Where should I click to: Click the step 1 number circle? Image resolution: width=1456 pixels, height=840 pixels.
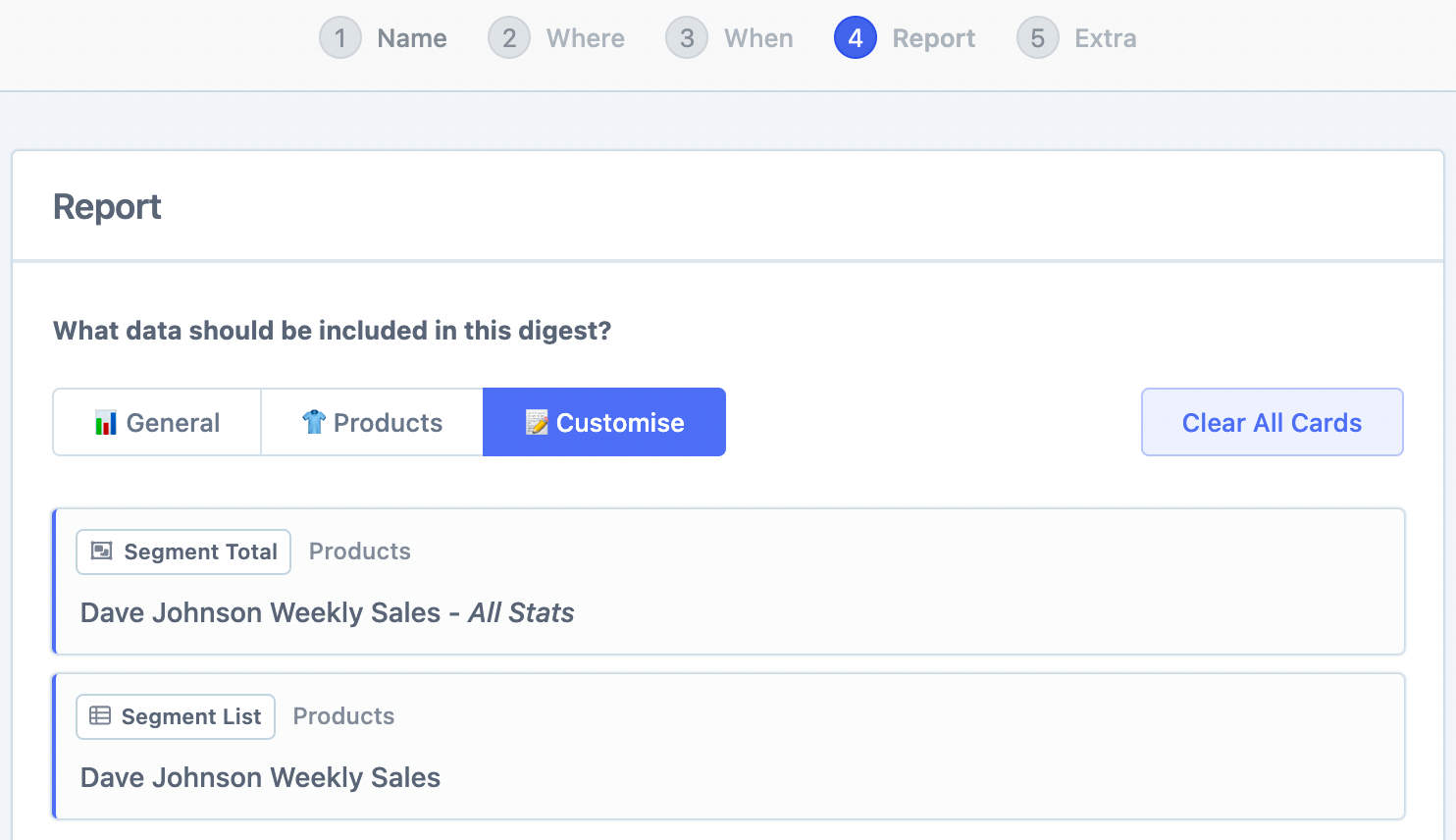pos(340,38)
